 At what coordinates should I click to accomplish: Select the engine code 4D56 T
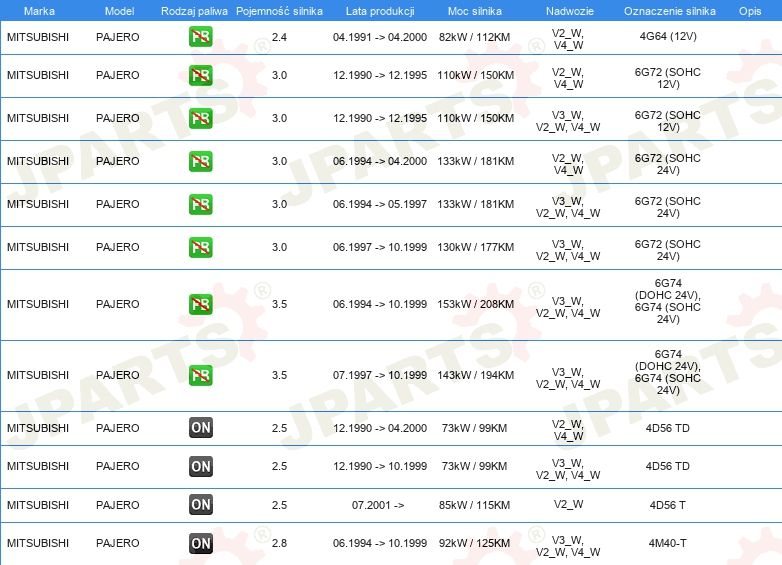point(667,505)
